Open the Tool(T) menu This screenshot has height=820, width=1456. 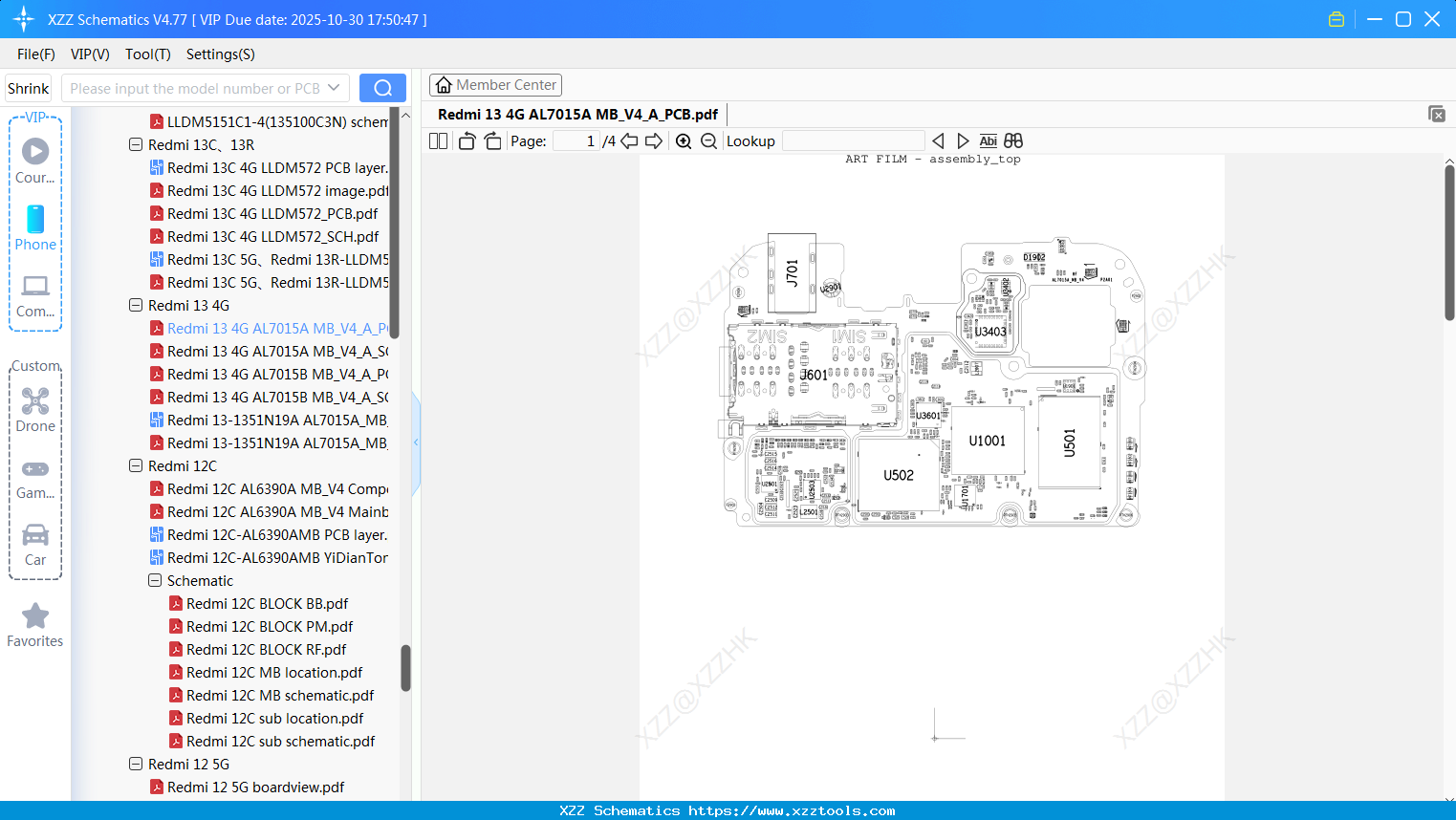click(147, 54)
